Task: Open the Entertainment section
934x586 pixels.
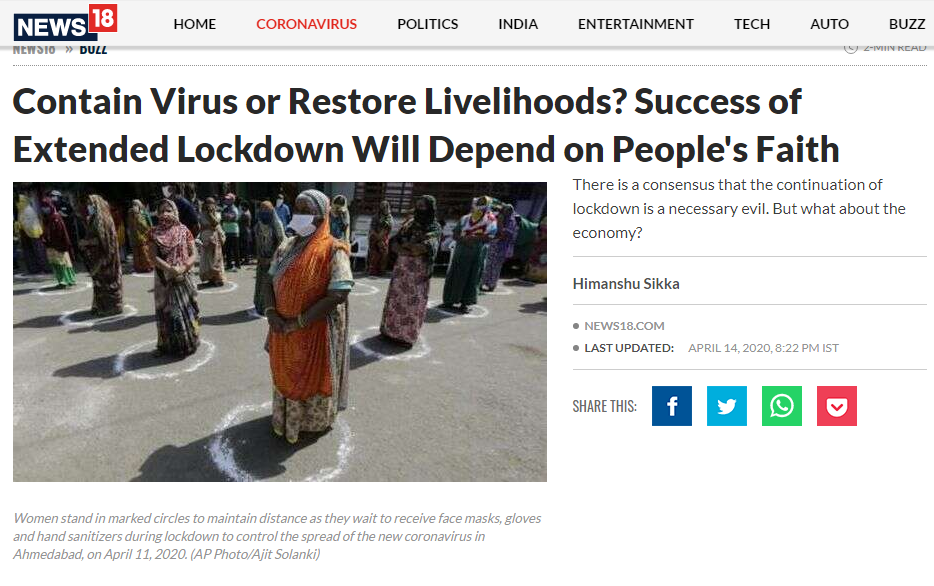Action: click(636, 24)
